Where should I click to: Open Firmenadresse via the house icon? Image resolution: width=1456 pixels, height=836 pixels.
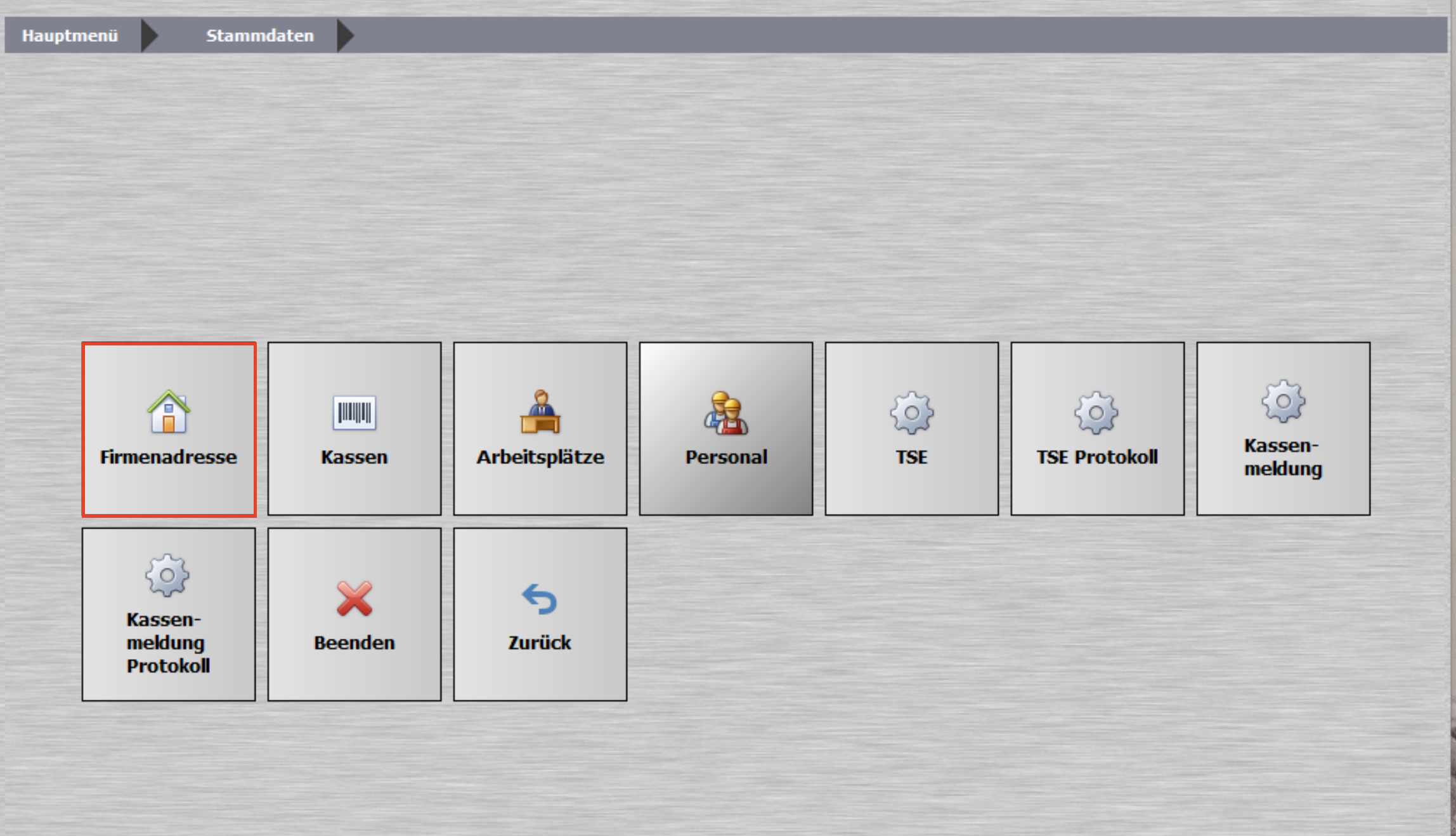click(x=168, y=412)
